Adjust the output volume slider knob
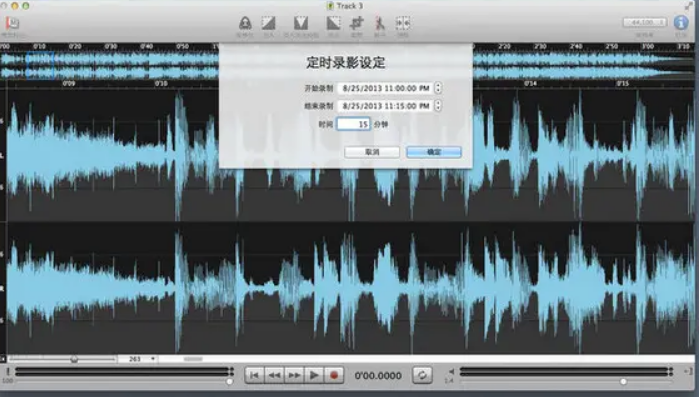The image size is (699, 397). click(x=623, y=382)
